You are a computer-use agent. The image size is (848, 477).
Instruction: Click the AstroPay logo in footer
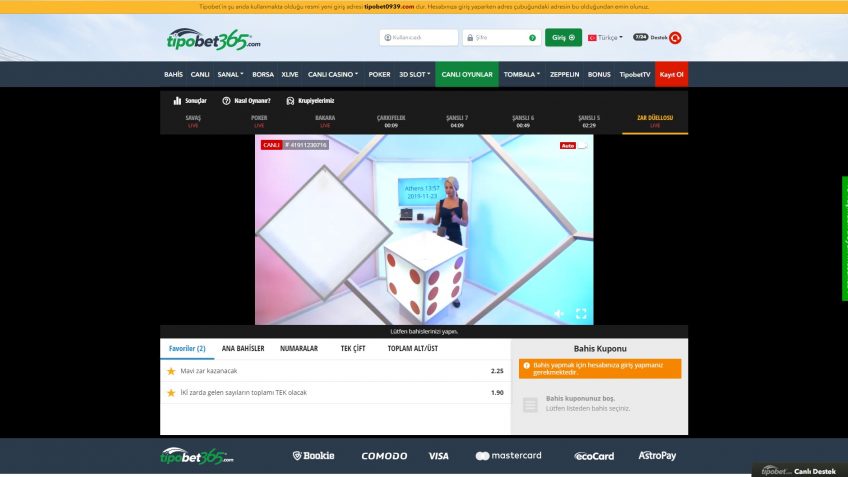click(x=657, y=456)
